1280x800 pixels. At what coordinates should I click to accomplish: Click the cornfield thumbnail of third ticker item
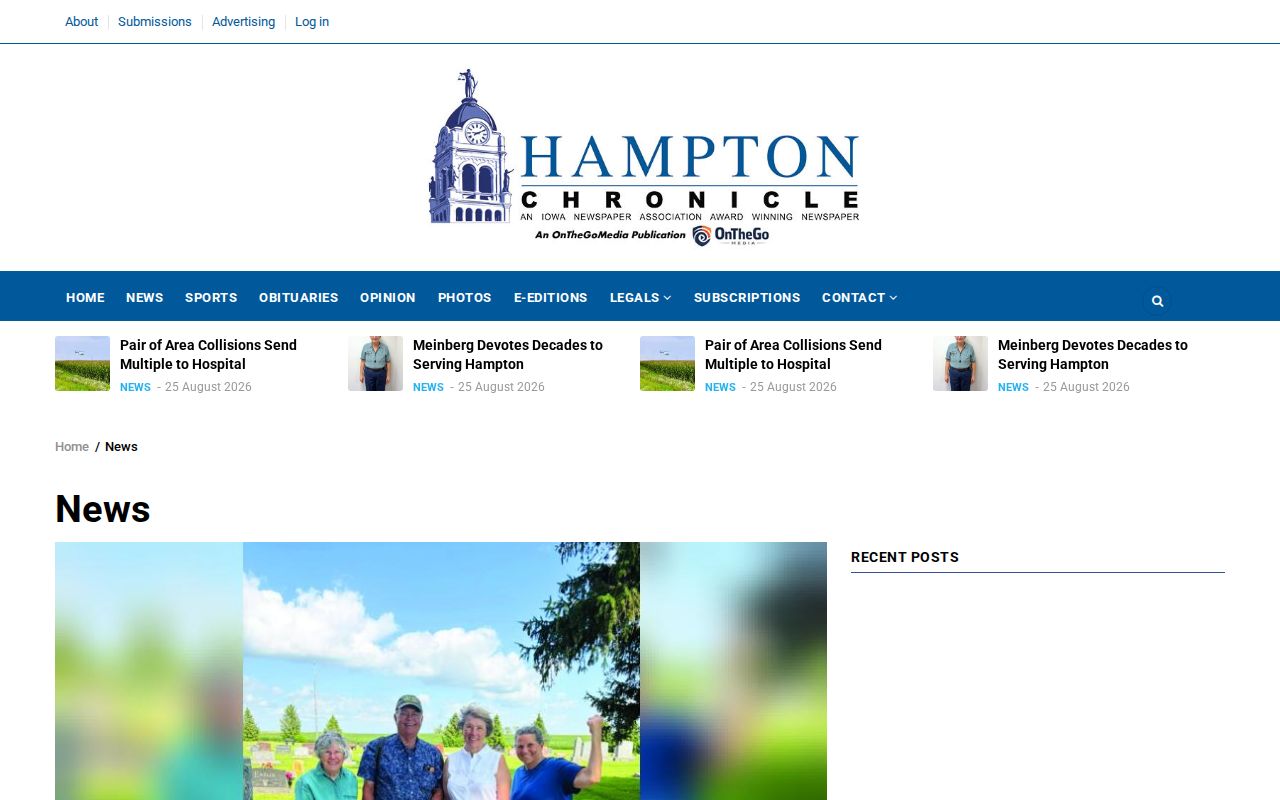pyautogui.click(x=667, y=363)
